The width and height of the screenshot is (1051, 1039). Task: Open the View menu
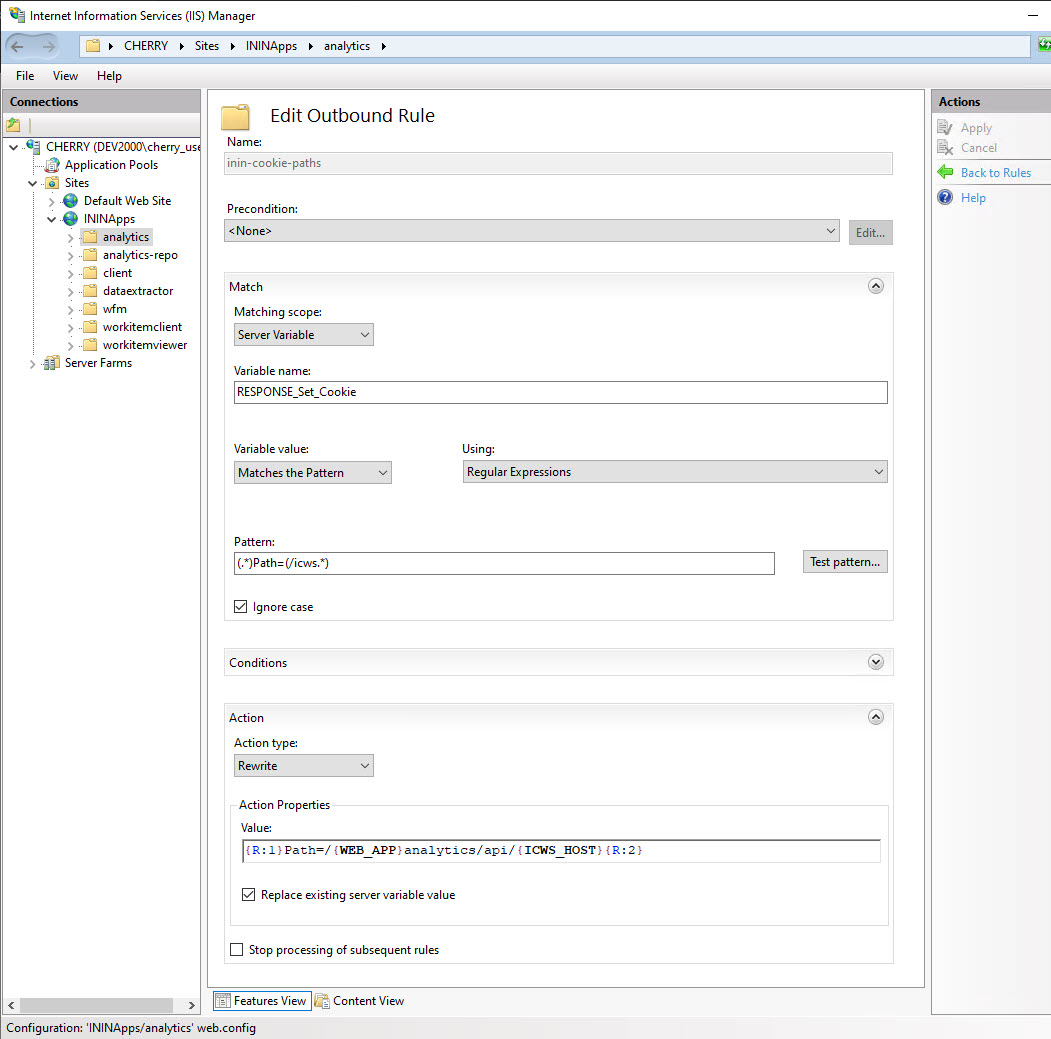coord(65,75)
